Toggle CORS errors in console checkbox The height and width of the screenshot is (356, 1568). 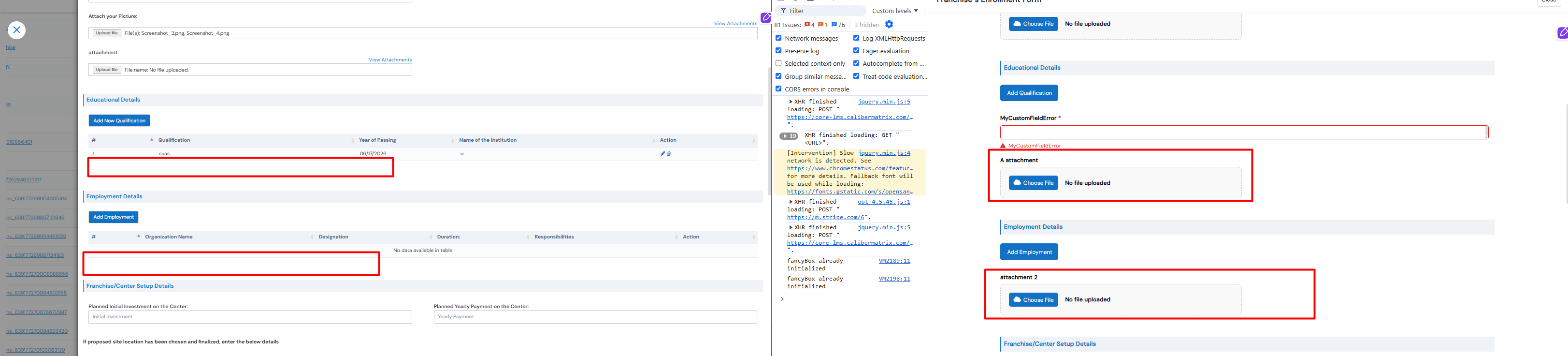click(x=778, y=89)
